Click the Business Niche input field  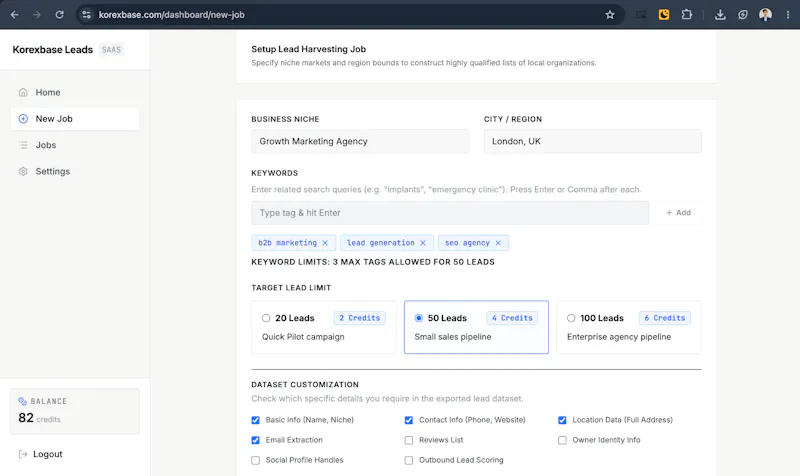(x=360, y=141)
